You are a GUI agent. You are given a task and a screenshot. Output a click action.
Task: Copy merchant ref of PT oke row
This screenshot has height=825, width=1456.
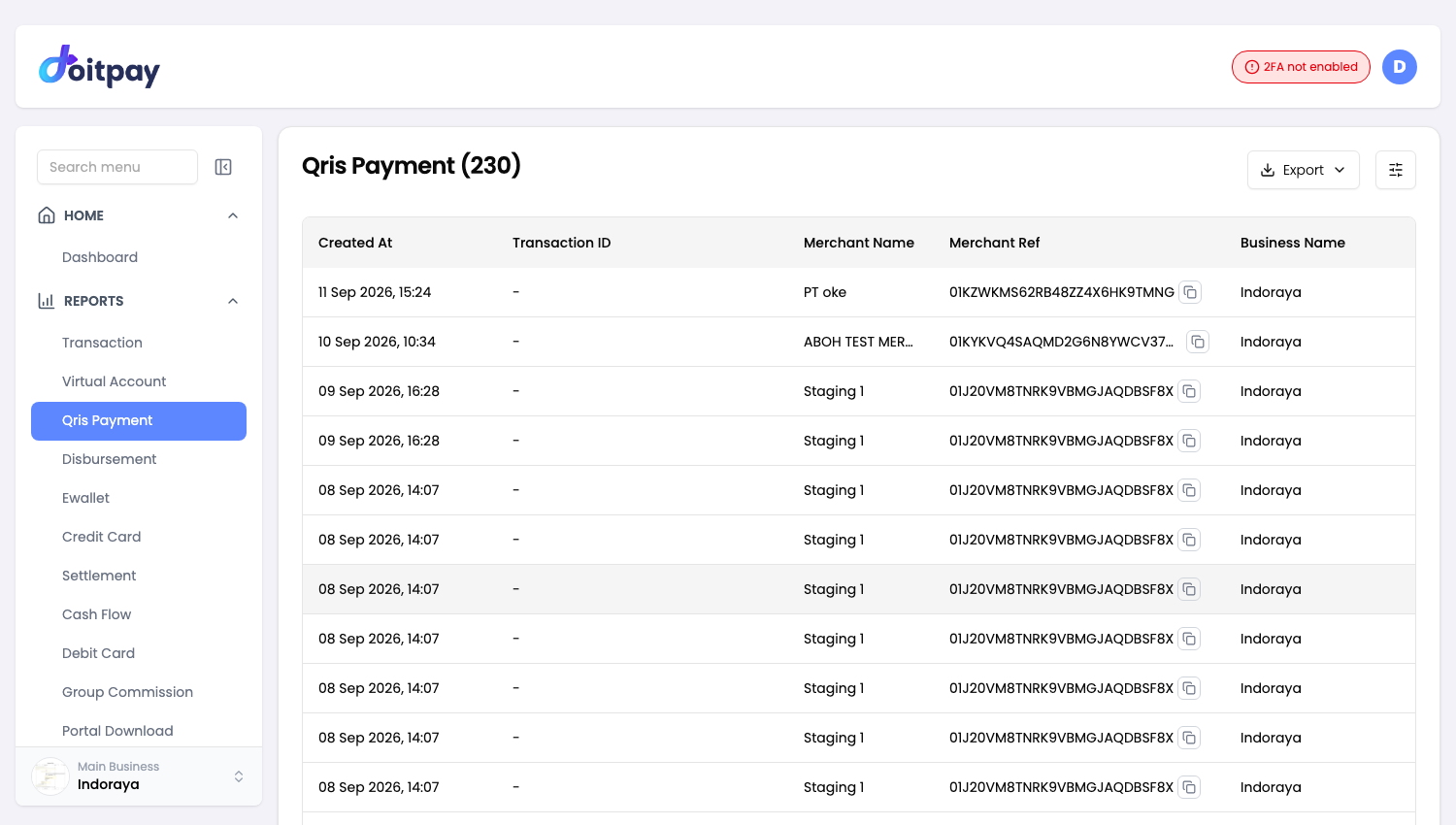point(1190,292)
